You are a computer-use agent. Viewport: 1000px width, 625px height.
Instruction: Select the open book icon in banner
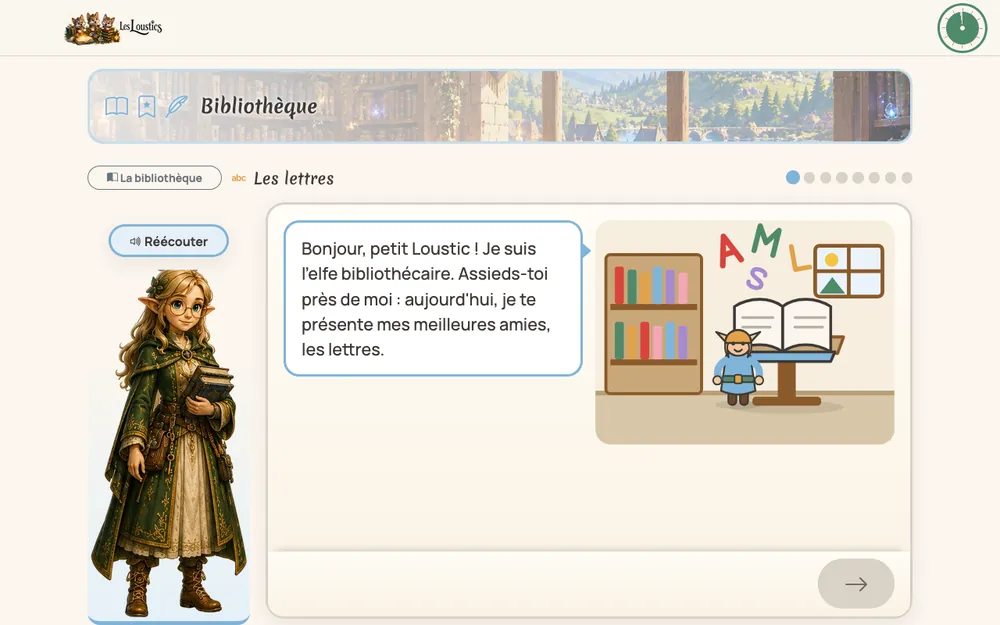[x=117, y=106]
